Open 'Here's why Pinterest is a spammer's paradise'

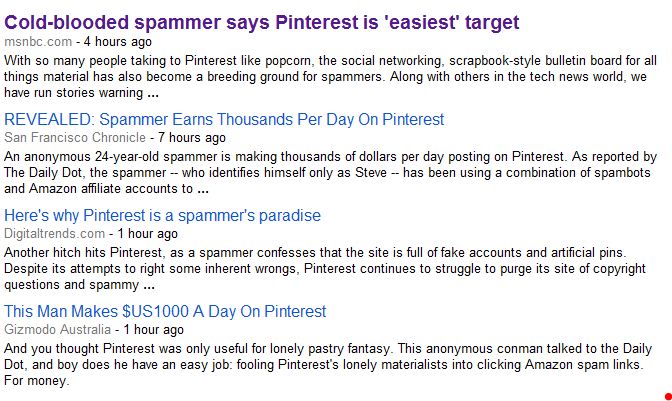click(x=162, y=215)
